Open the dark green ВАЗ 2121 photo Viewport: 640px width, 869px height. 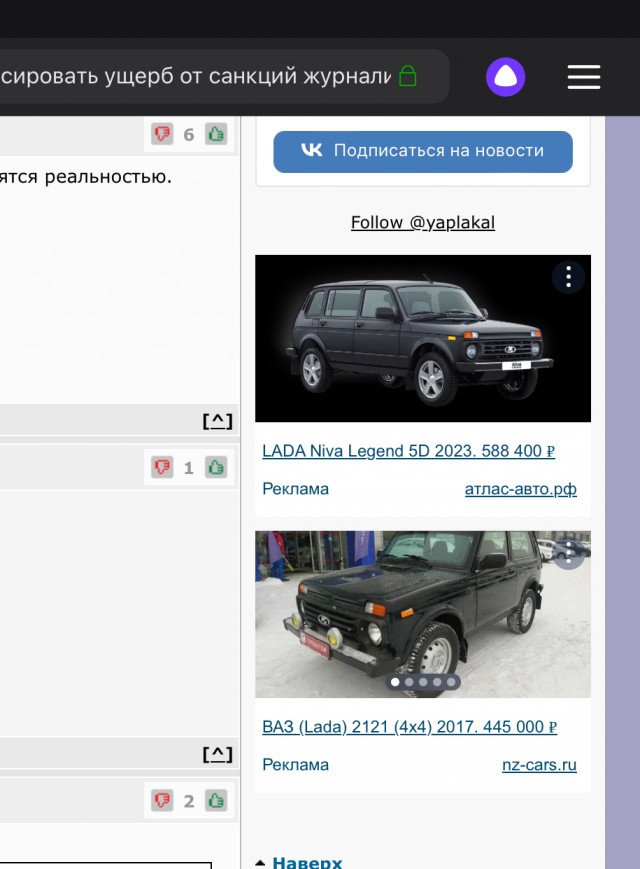tap(423, 614)
